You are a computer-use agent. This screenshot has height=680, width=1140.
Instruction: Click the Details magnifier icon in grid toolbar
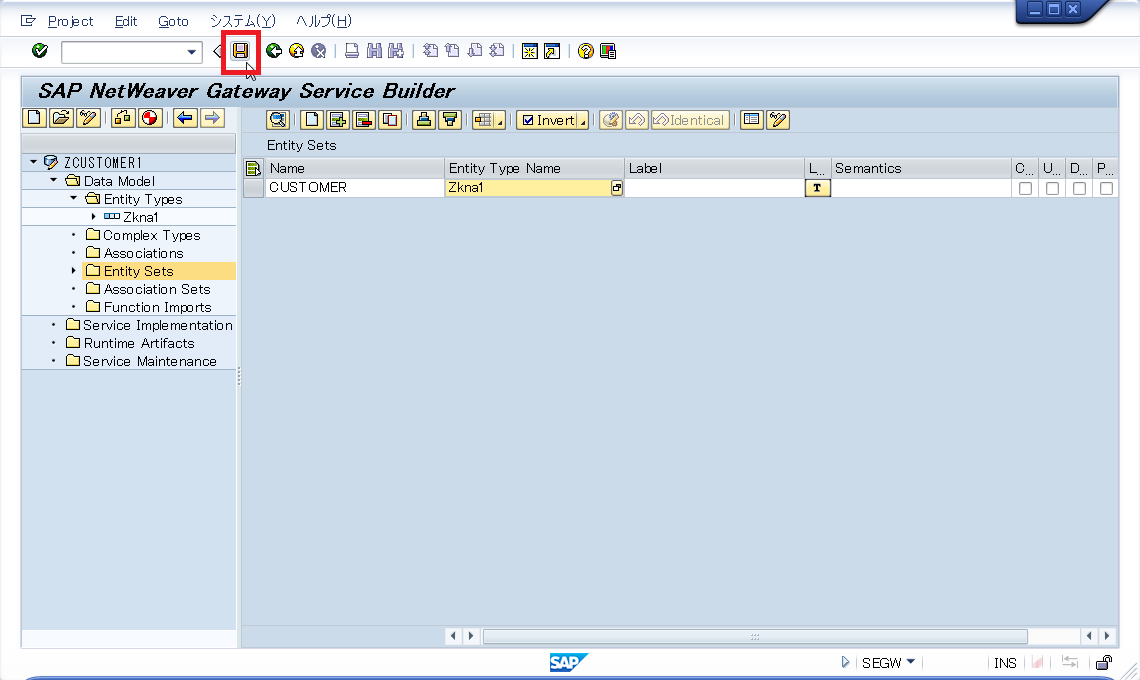point(278,120)
